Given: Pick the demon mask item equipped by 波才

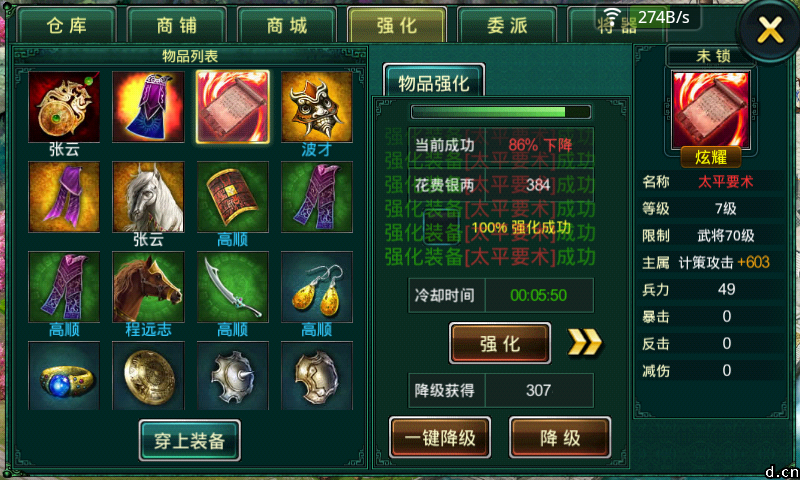Looking at the screenshot, I should click(x=317, y=107).
